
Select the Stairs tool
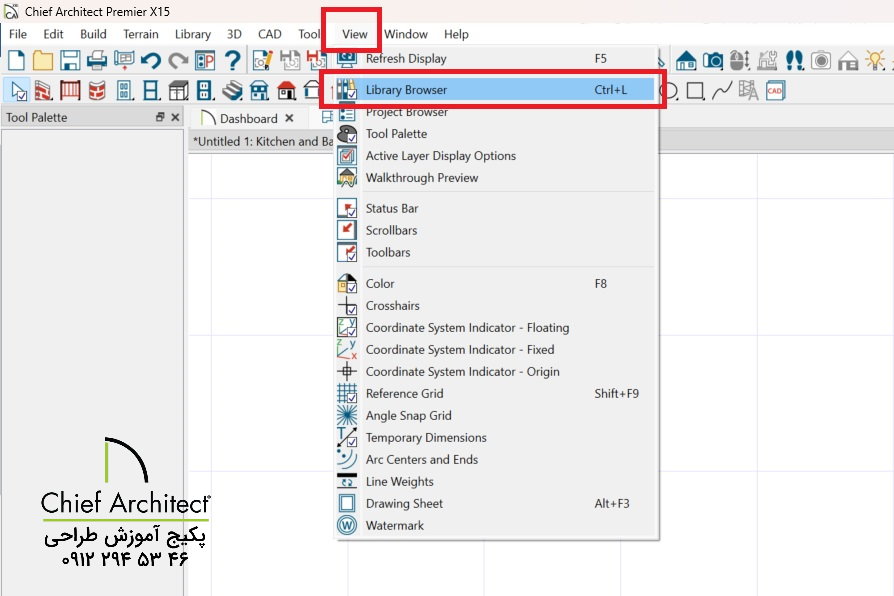click(x=232, y=90)
